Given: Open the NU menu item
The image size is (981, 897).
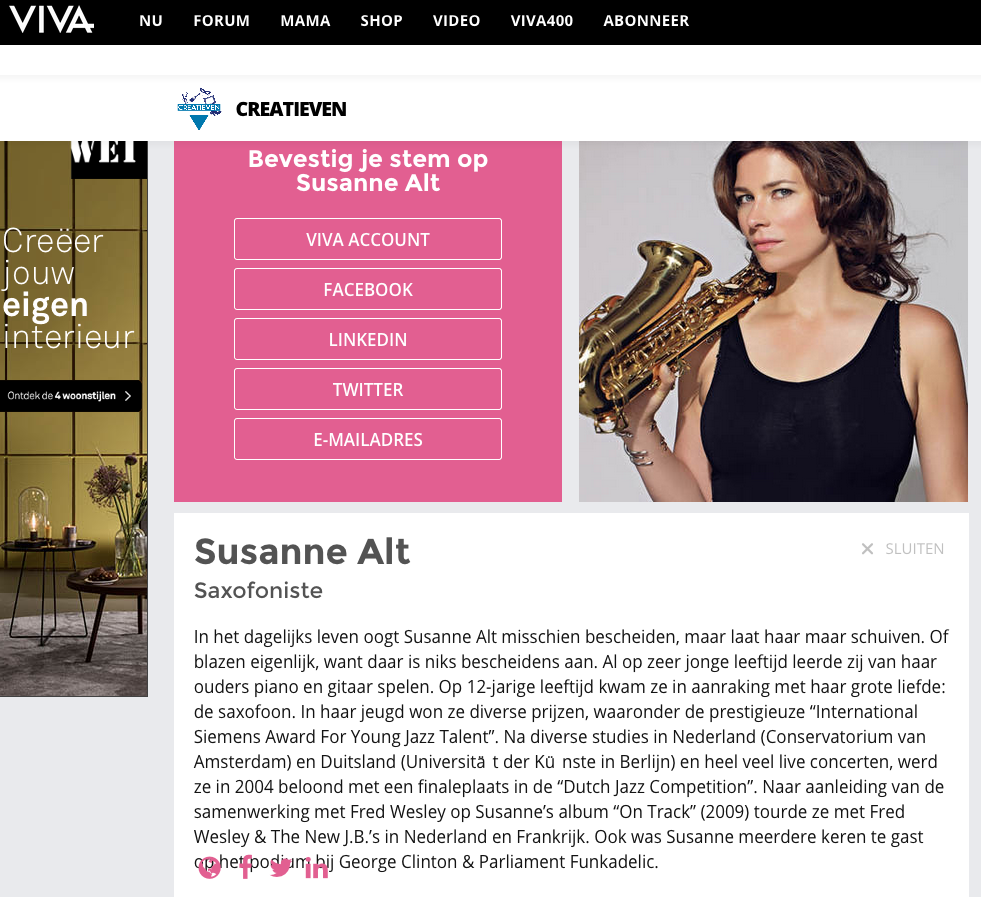Looking at the screenshot, I should [151, 21].
